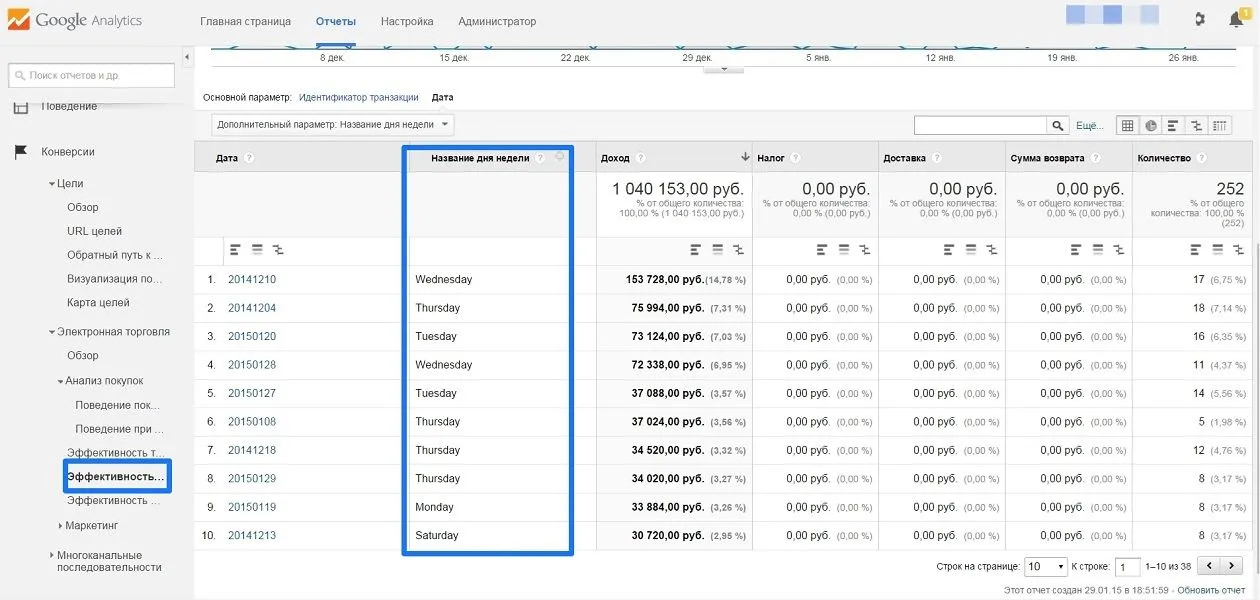Collapse the left sidebar with the arrow handle

pos(186,57)
